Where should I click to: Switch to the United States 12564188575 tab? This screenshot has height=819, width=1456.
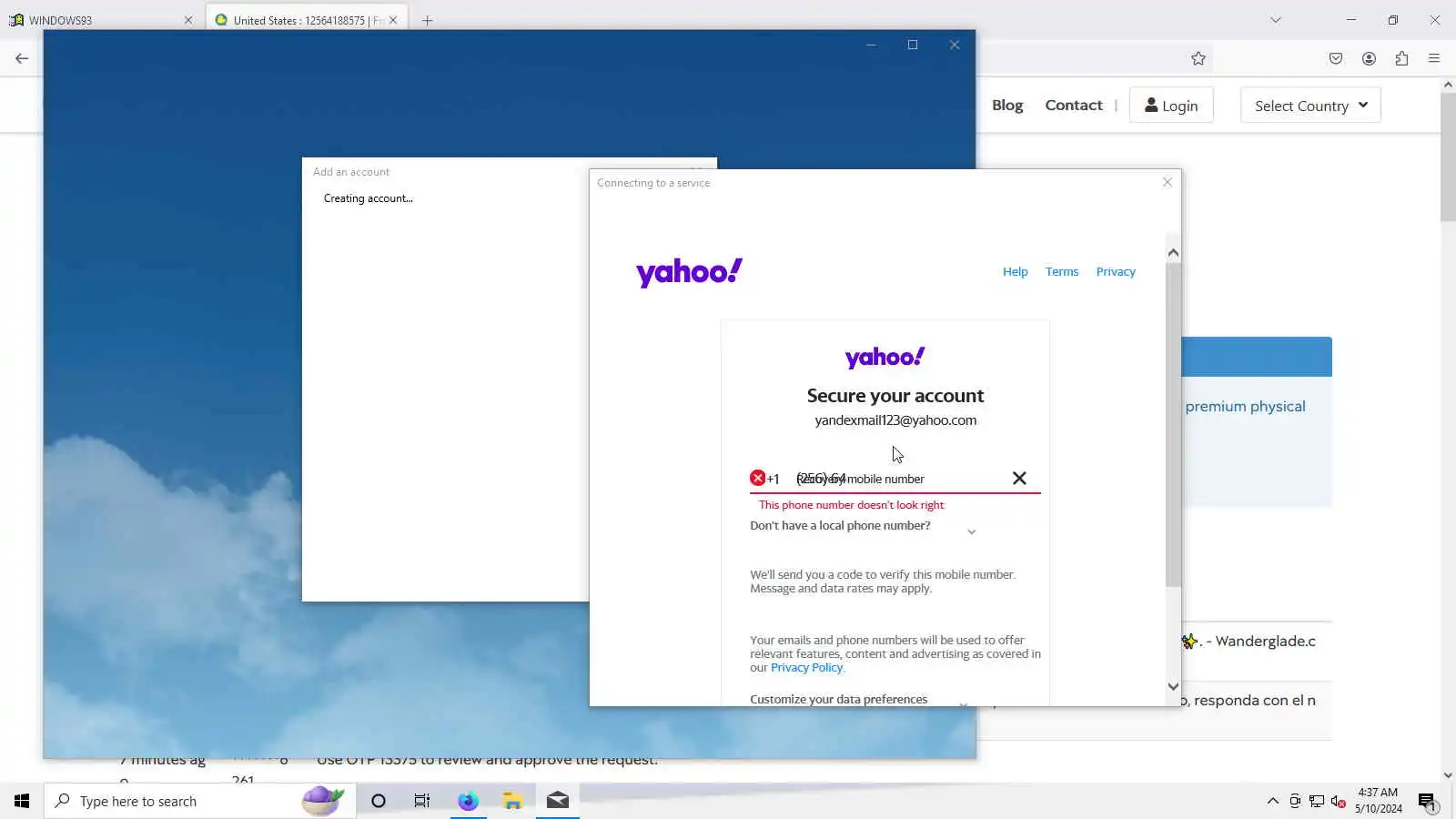307,20
